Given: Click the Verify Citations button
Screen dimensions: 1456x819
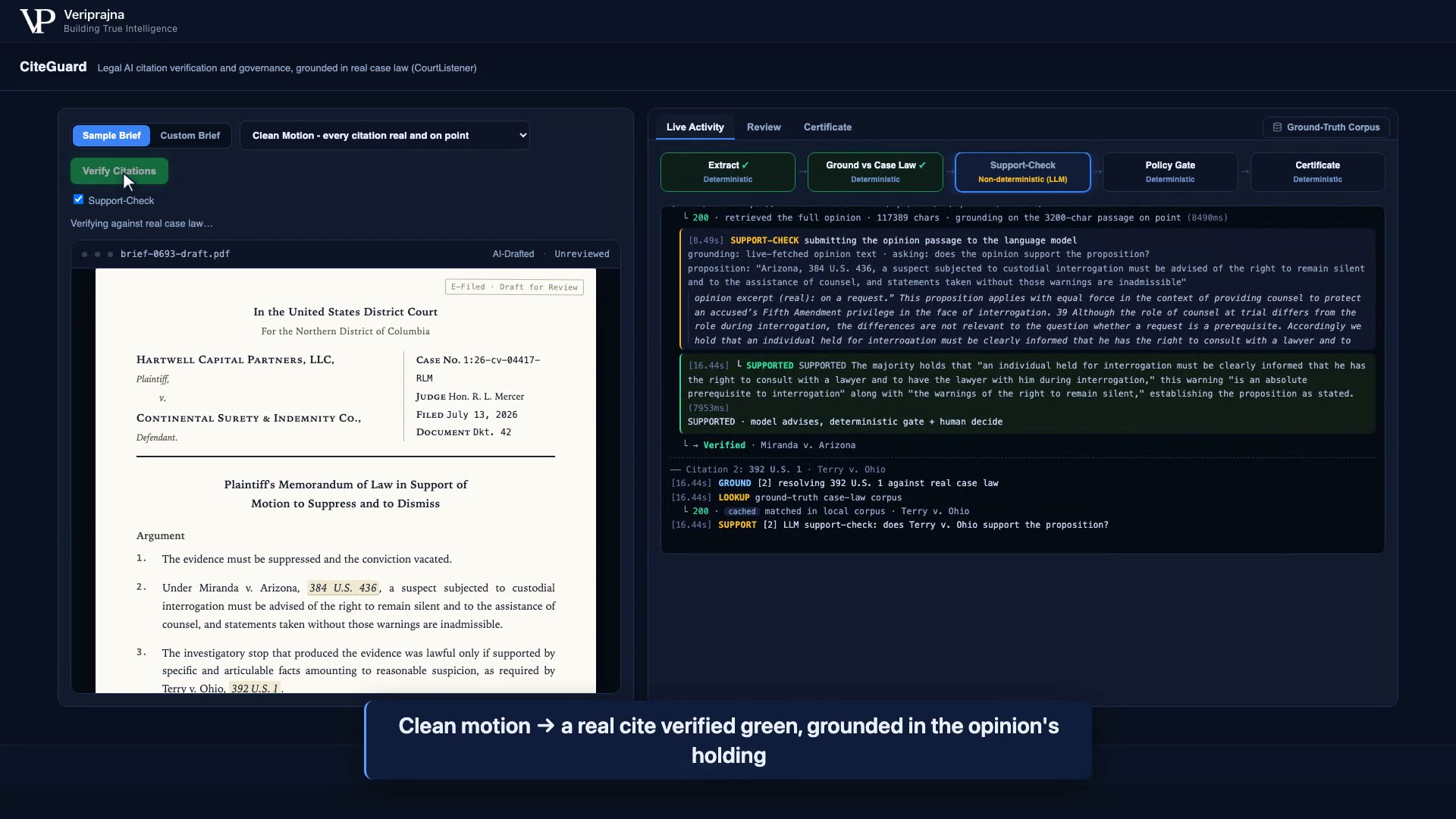Looking at the screenshot, I should pyautogui.click(x=119, y=171).
